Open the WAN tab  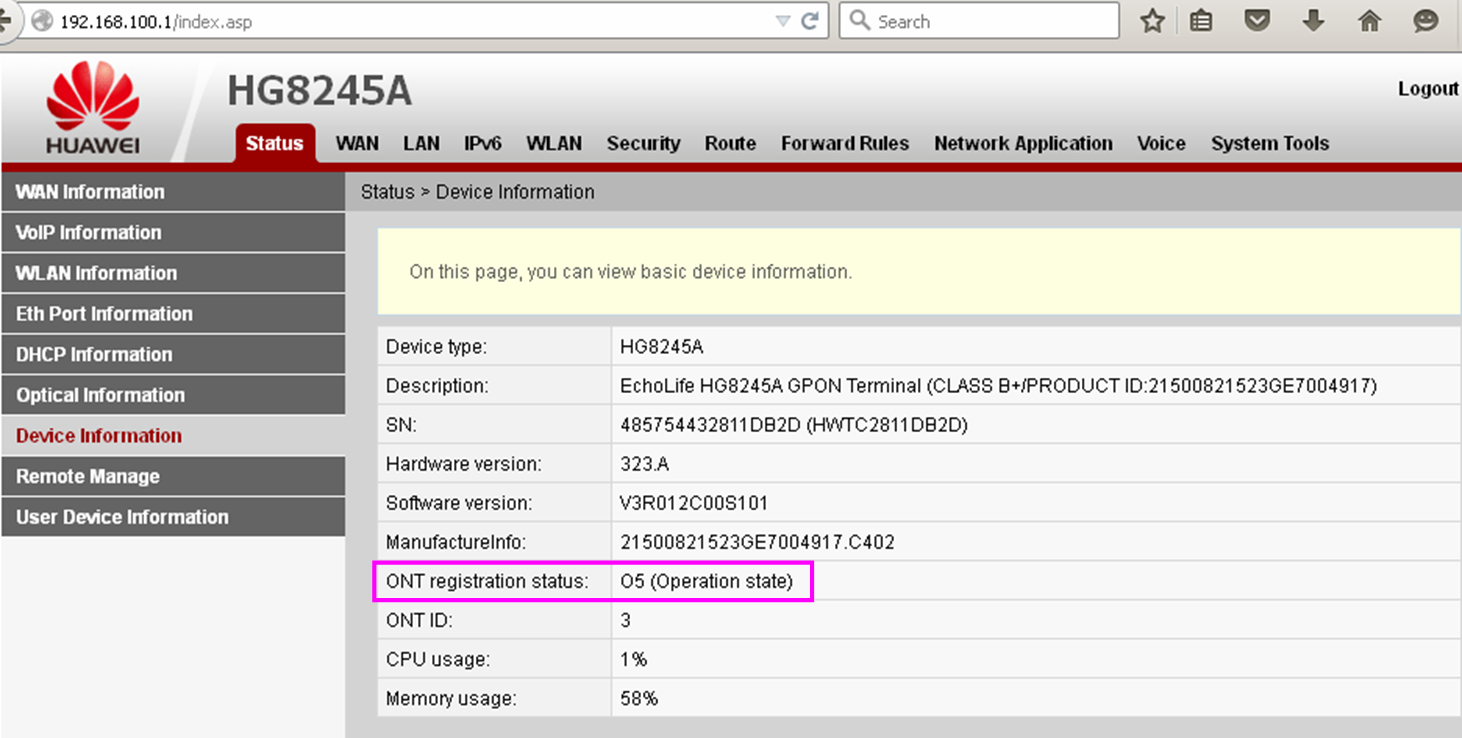click(x=357, y=143)
